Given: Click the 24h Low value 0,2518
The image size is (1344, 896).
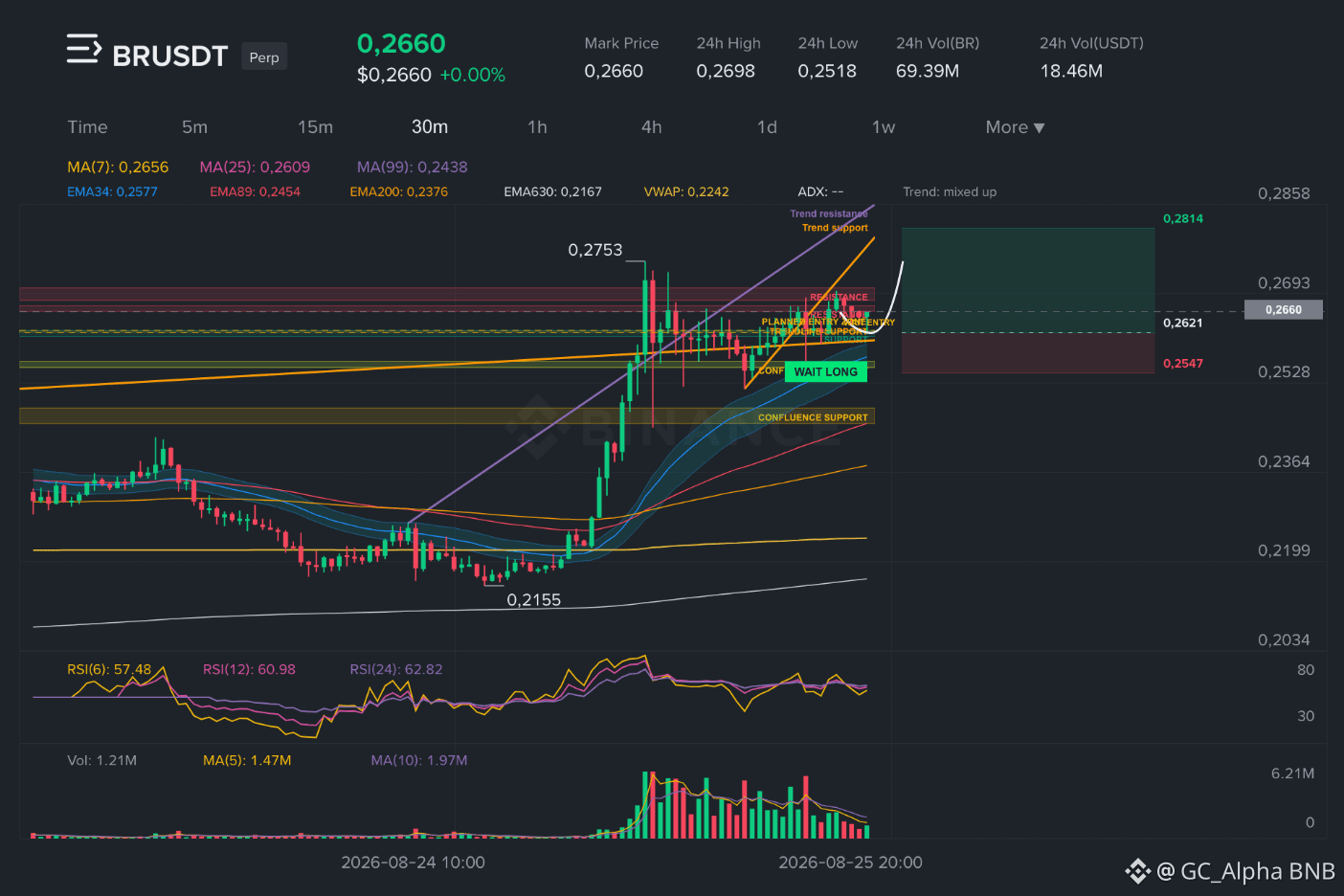Looking at the screenshot, I should pos(827,71).
